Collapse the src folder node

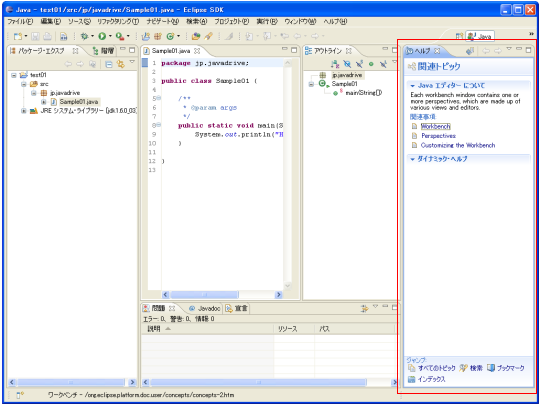pos(23,84)
